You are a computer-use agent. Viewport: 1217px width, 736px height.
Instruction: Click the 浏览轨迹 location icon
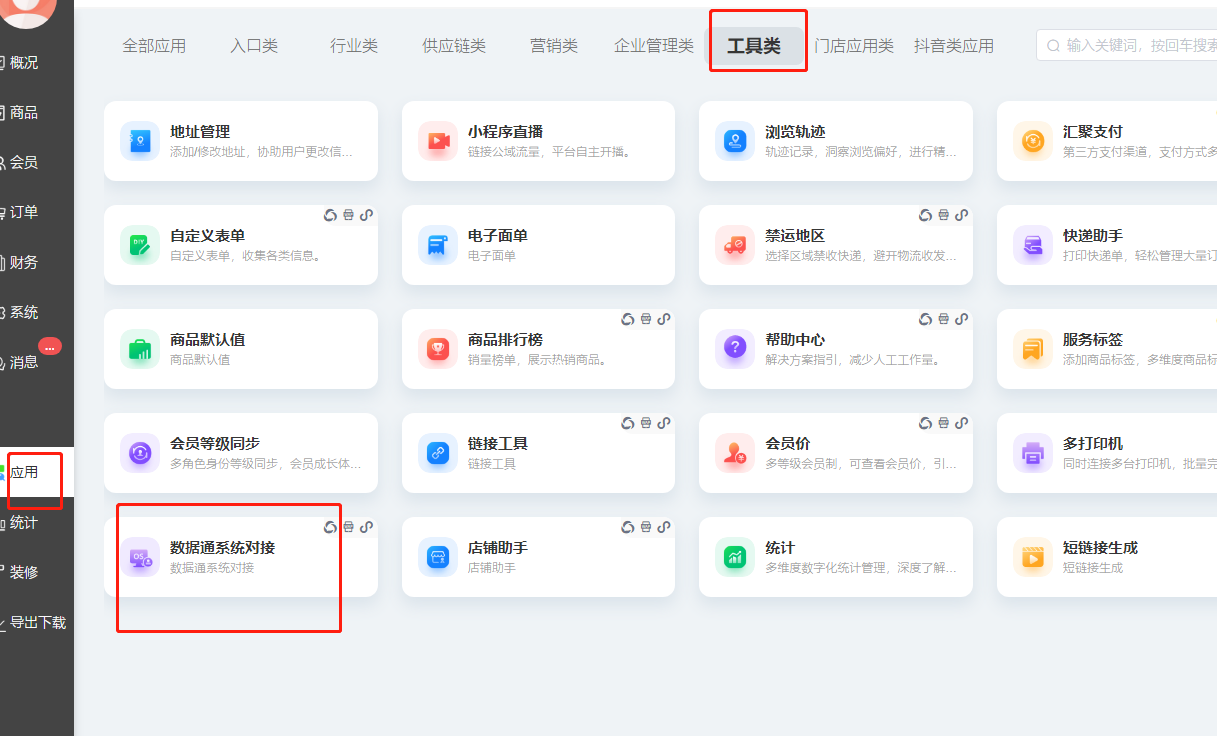(734, 141)
